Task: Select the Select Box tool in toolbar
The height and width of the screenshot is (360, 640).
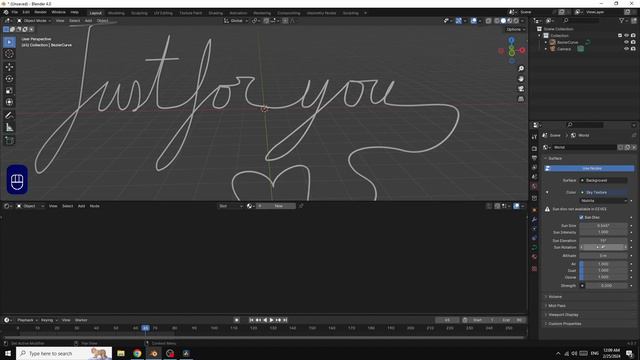Action: pos(9,42)
